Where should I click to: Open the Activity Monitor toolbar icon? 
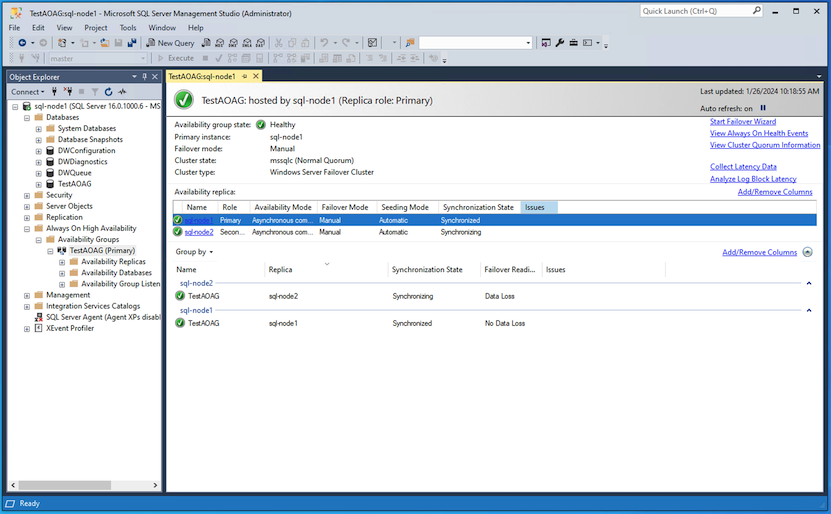[x=373, y=43]
